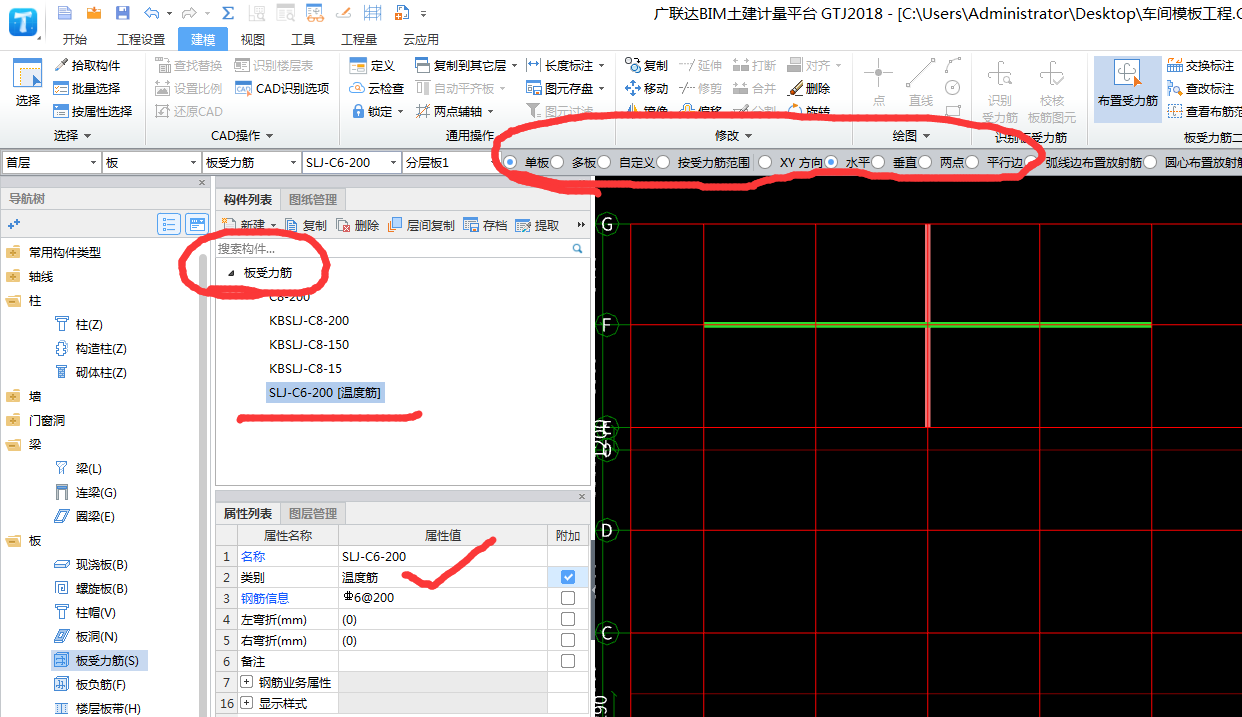1242x717 pixels.
Task: Click the Save icon in quick access toolbar
Action: [122, 13]
